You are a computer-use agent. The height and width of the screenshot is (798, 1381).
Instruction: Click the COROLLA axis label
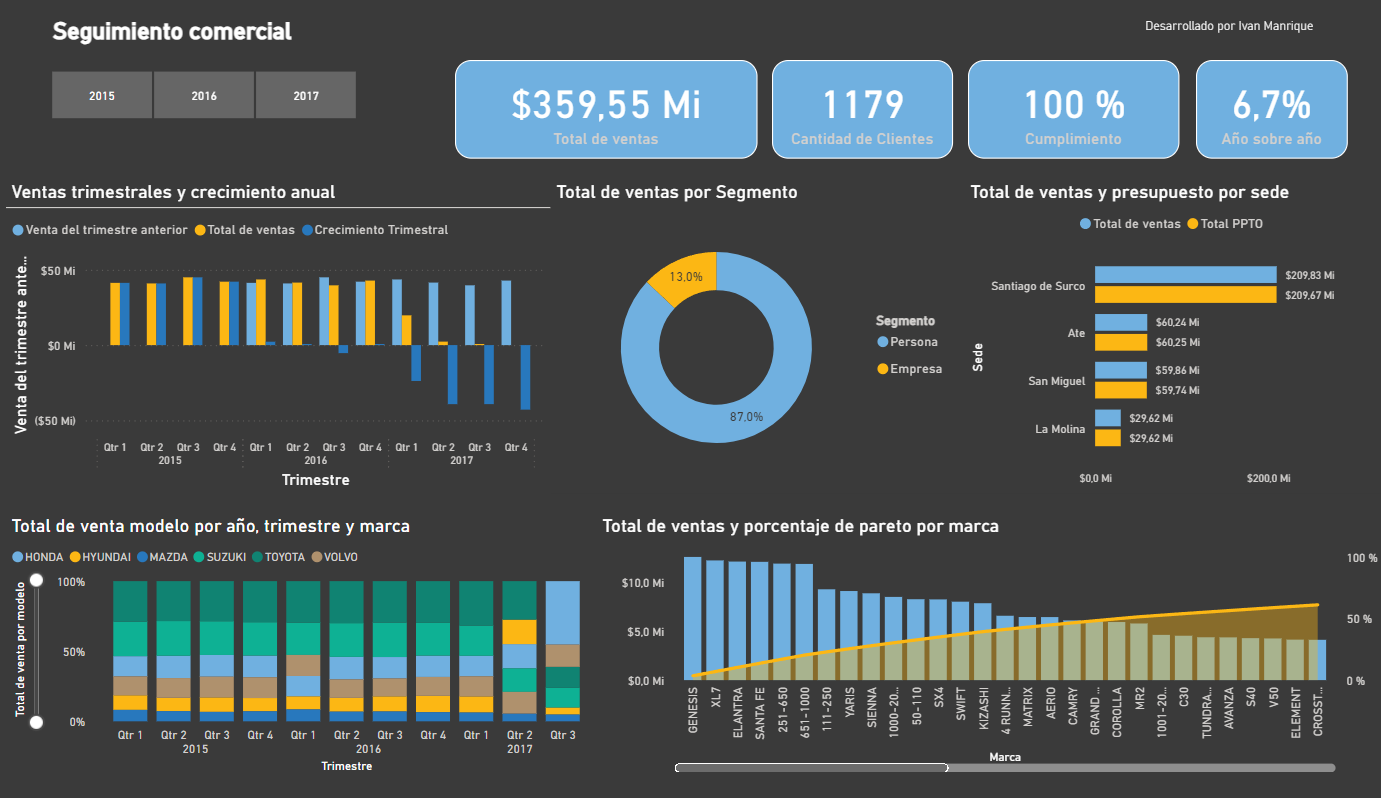[1117, 711]
